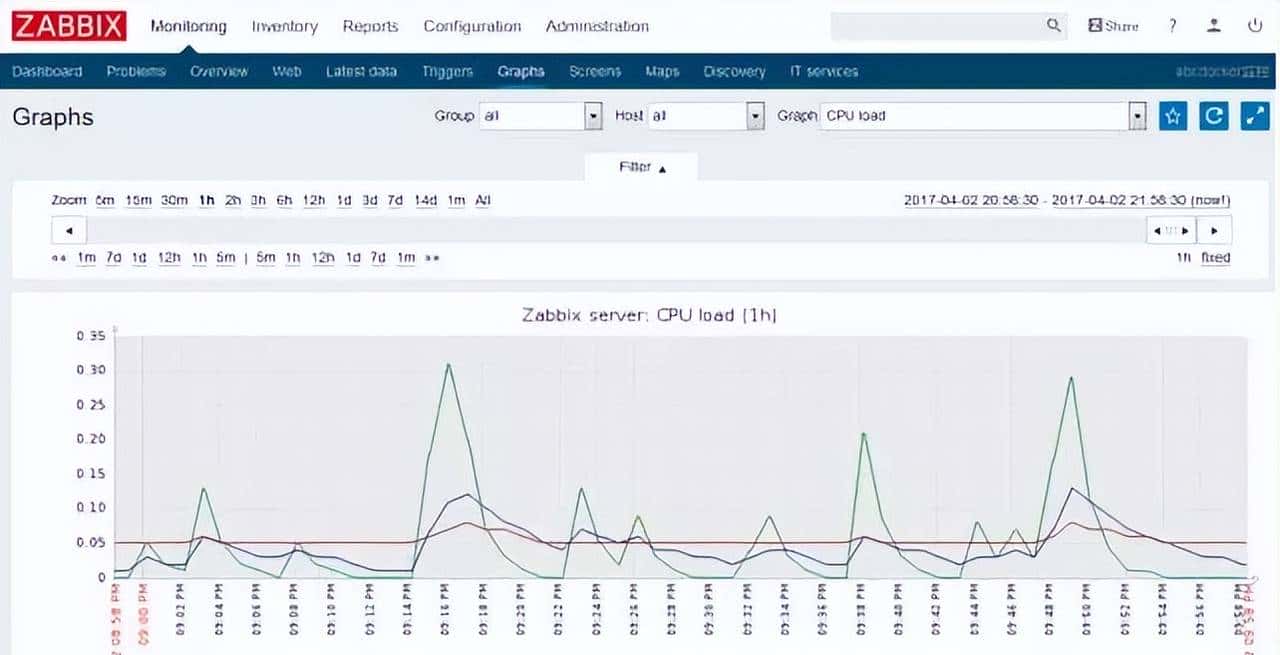This screenshot has width=1280, height=655.
Task: Toggle the fixed time period mode
Action: (1215, 258)
